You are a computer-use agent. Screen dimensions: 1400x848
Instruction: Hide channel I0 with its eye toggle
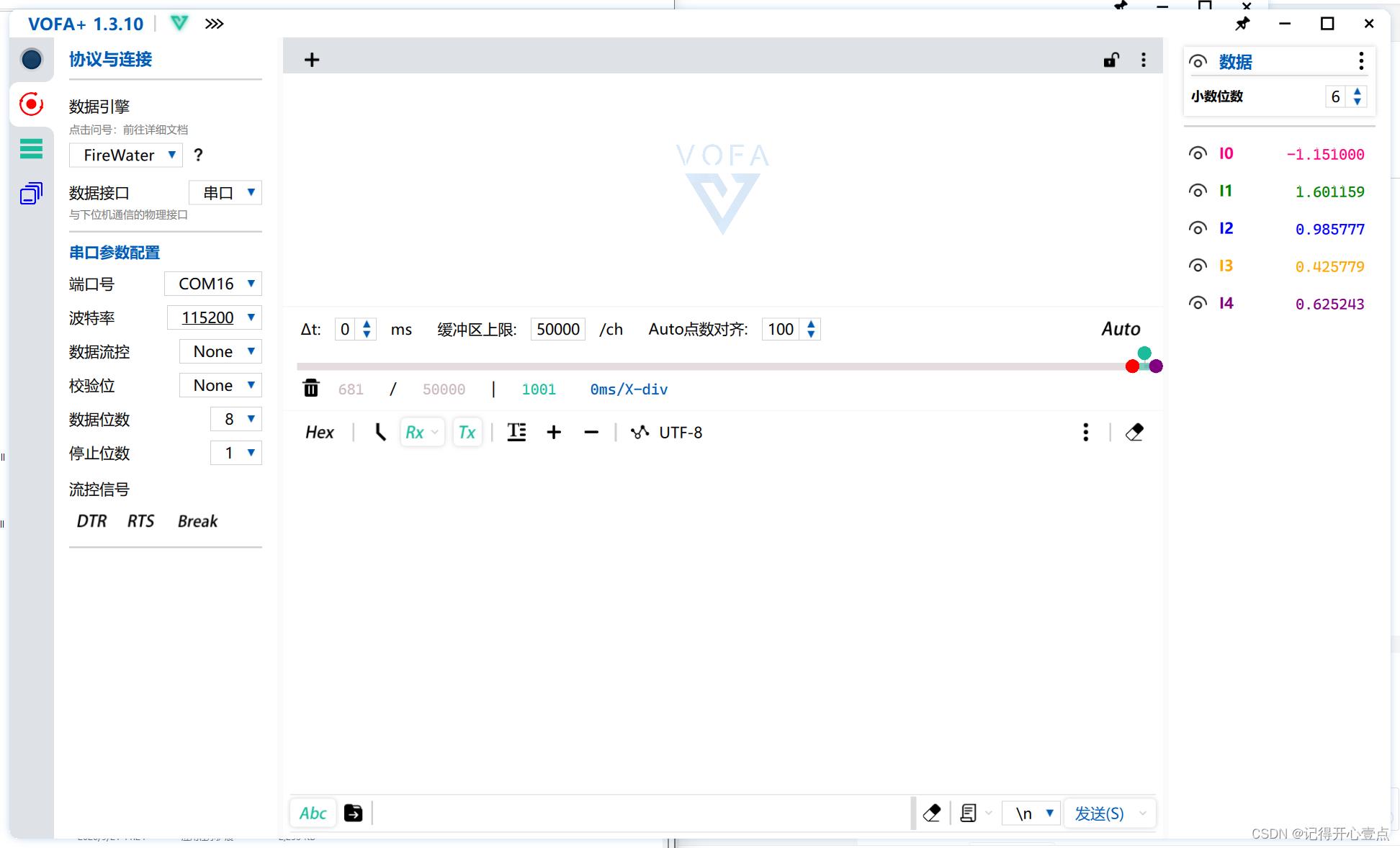pos(1198,153)
